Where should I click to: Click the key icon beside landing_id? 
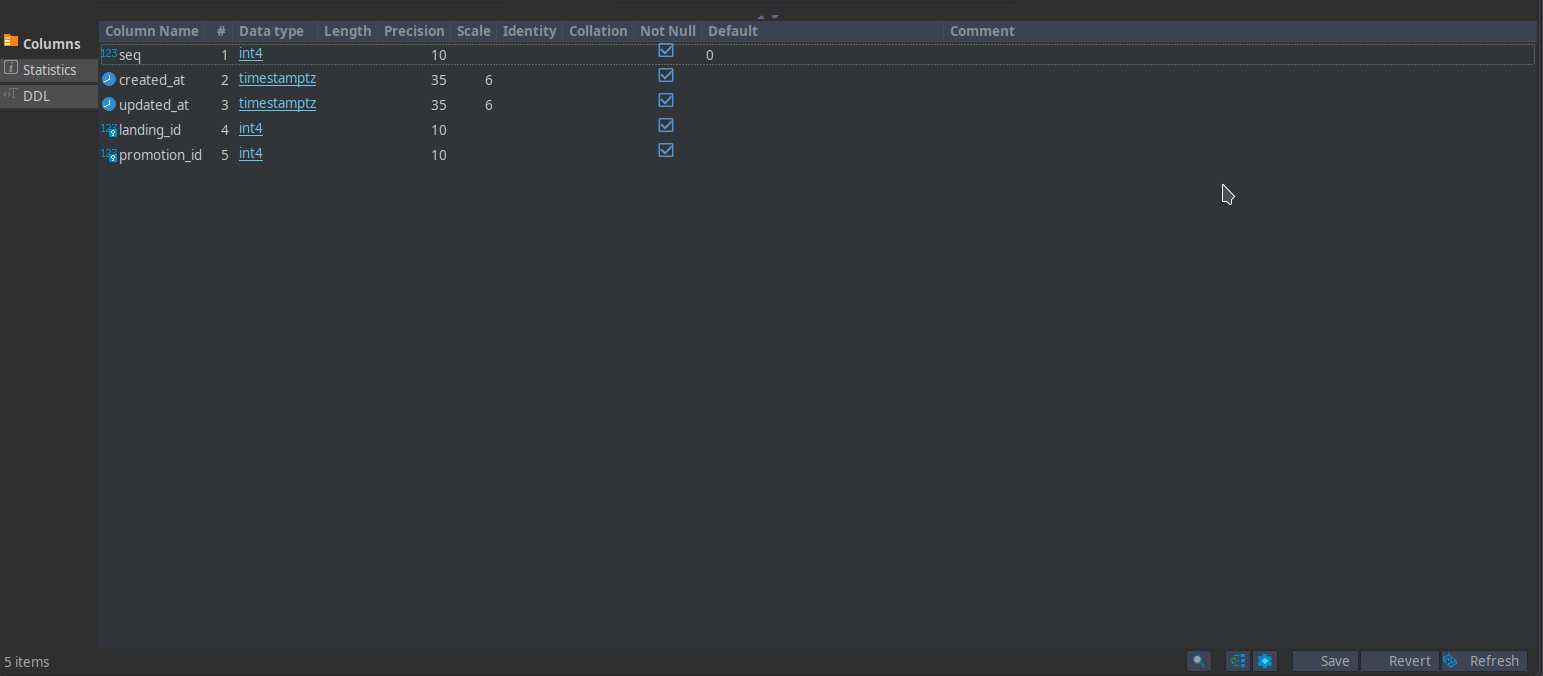coord(110,130)
